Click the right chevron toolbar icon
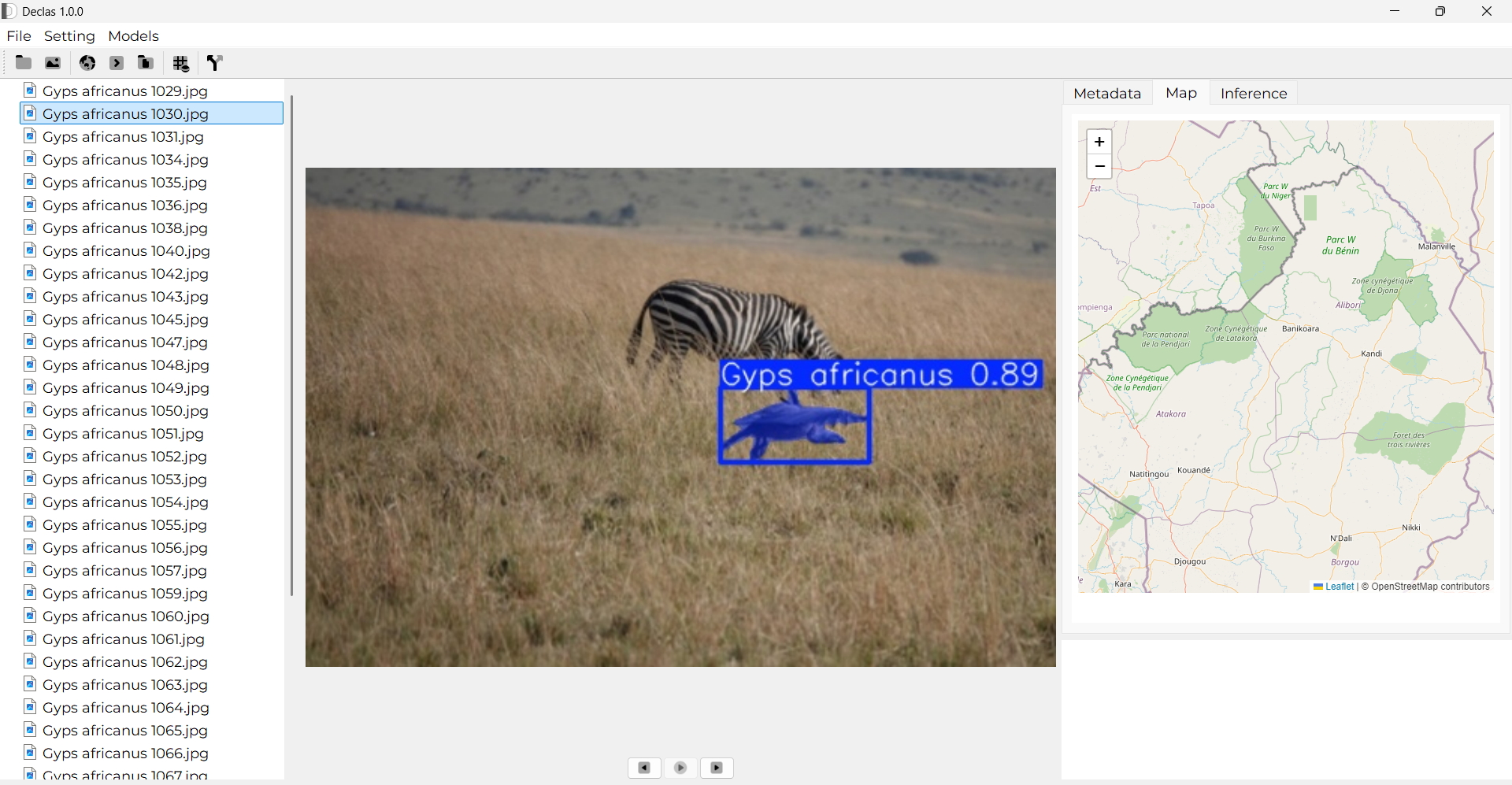This screenshot has width=1512, height=785. tap(117, 63)
